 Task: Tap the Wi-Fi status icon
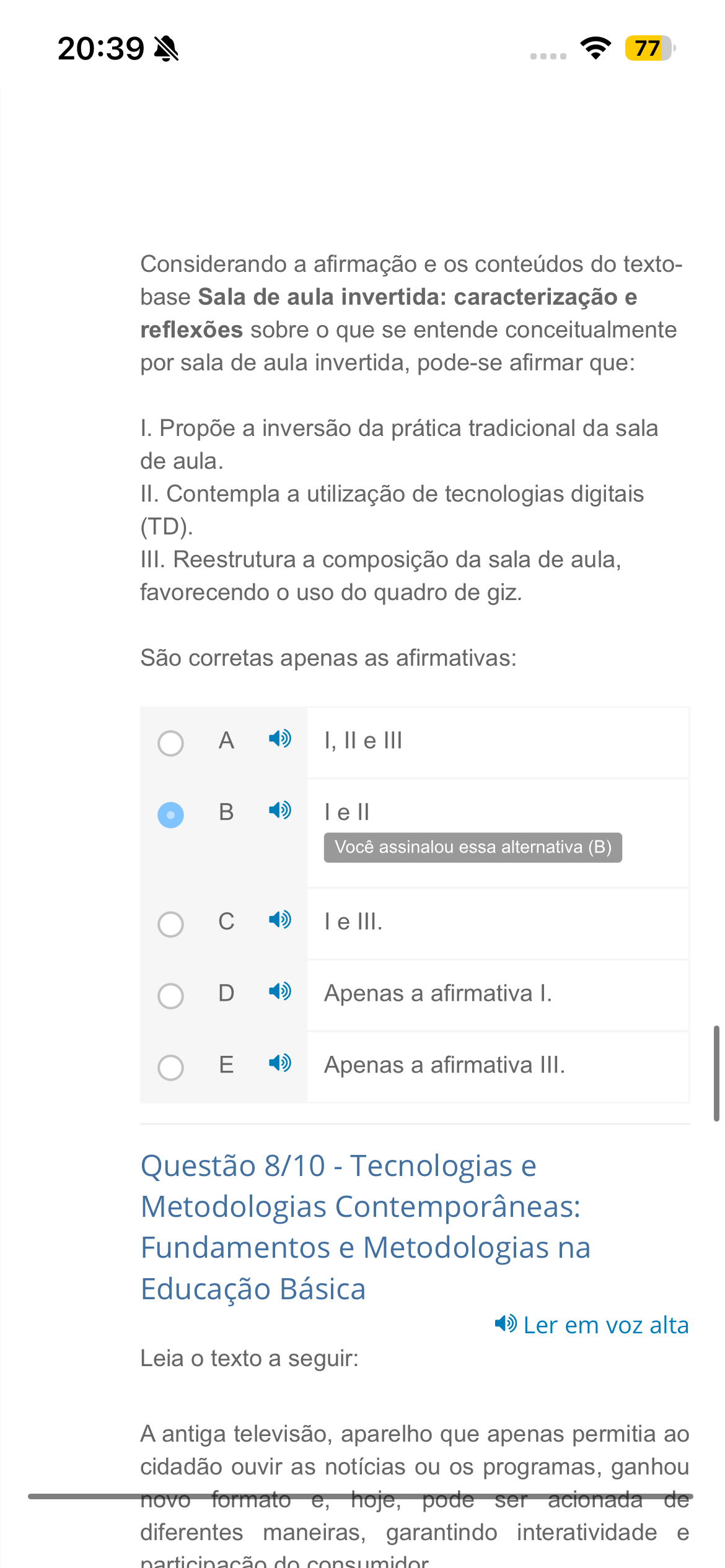point(595,48)
